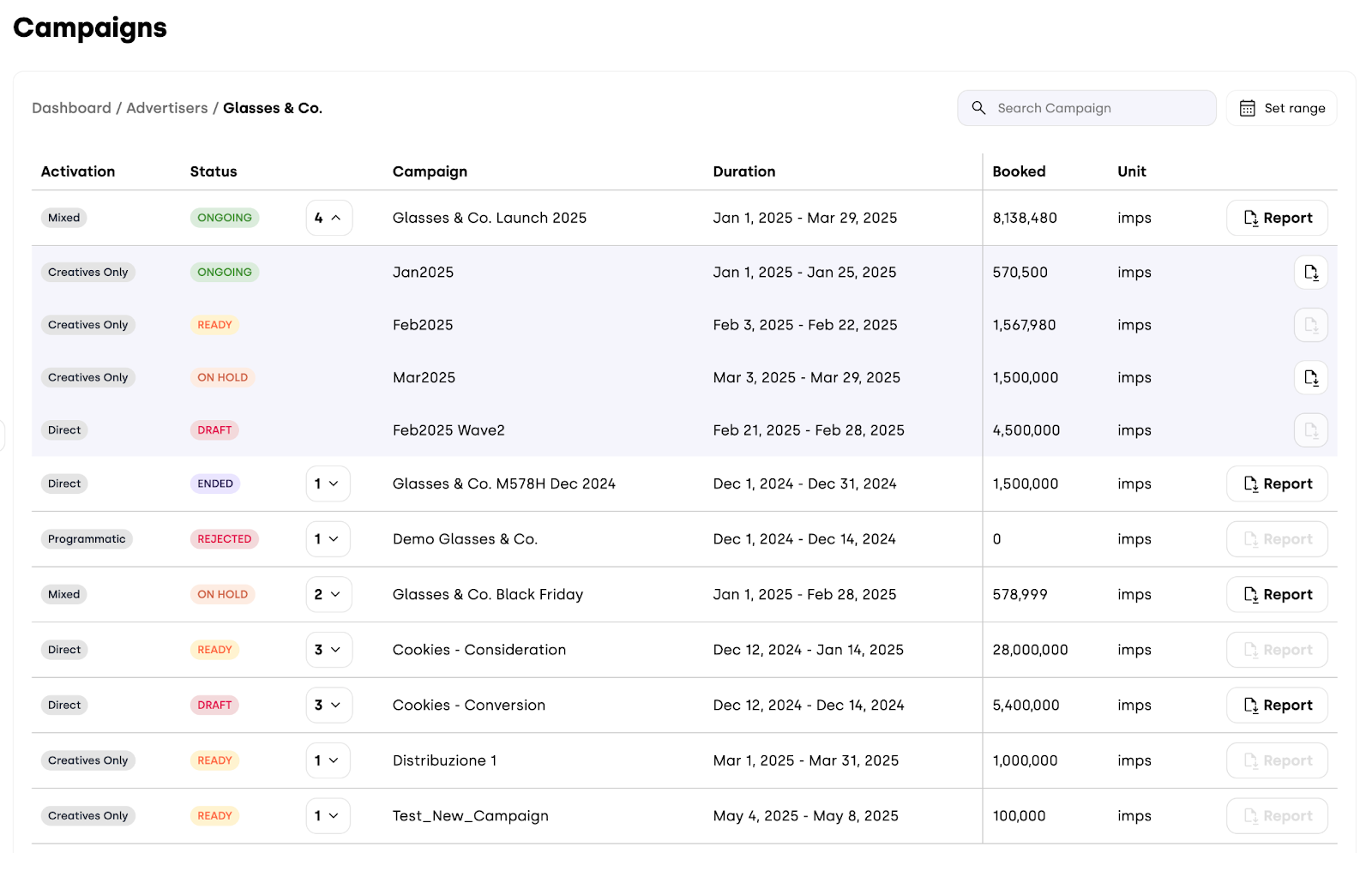The height and width of the screenshot is (871, 1372).
Task: Click Mixed tag in Black Friday row
Action: (x=64, y=594)
